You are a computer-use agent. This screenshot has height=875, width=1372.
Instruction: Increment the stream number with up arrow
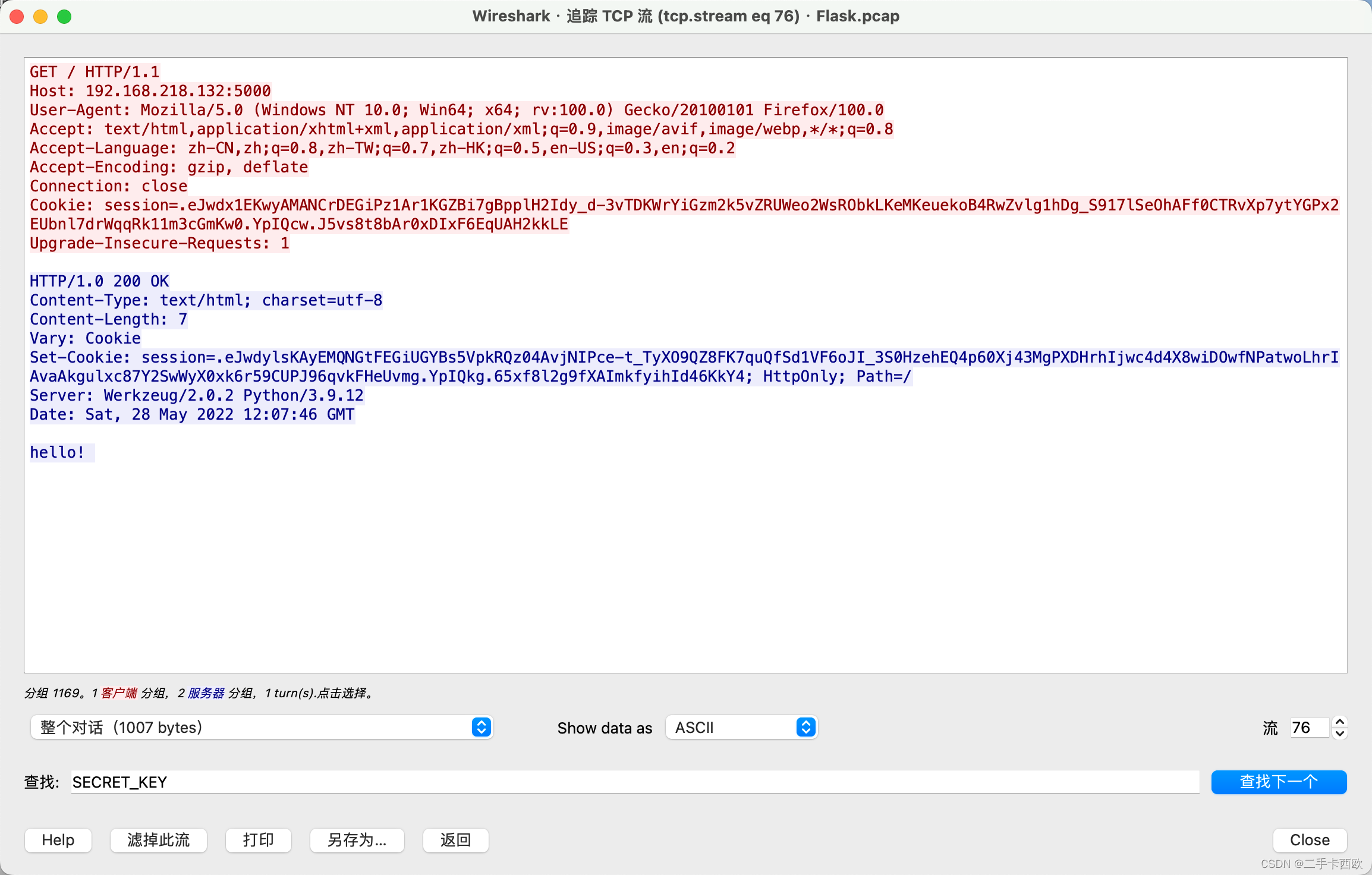tap(1340, 722)
